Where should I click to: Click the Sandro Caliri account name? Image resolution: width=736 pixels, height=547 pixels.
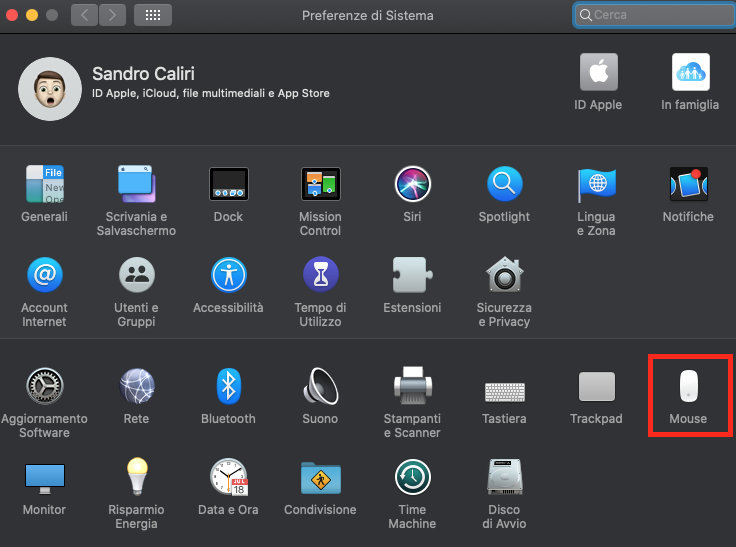coord(143,74)
